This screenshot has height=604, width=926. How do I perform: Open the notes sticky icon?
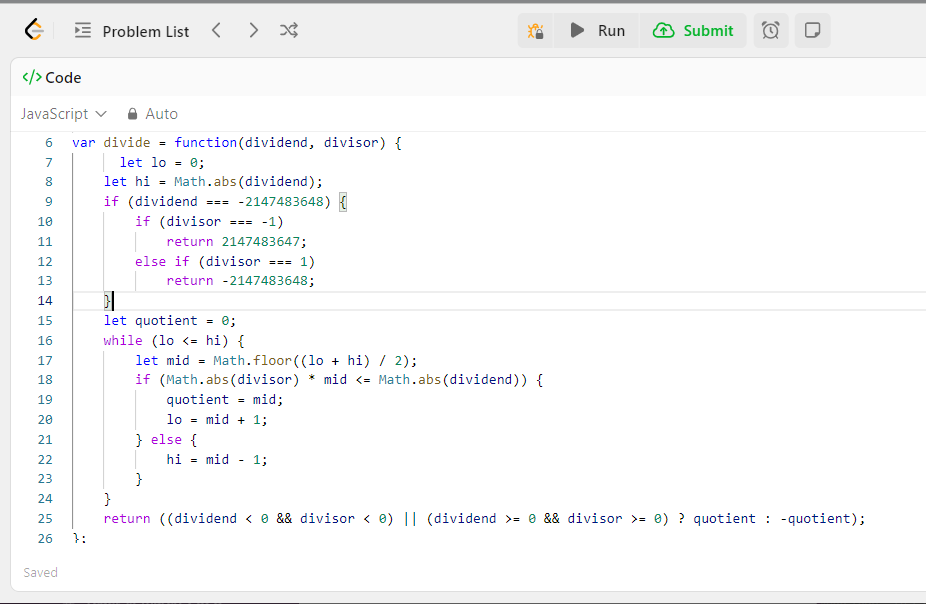(813, 31)
